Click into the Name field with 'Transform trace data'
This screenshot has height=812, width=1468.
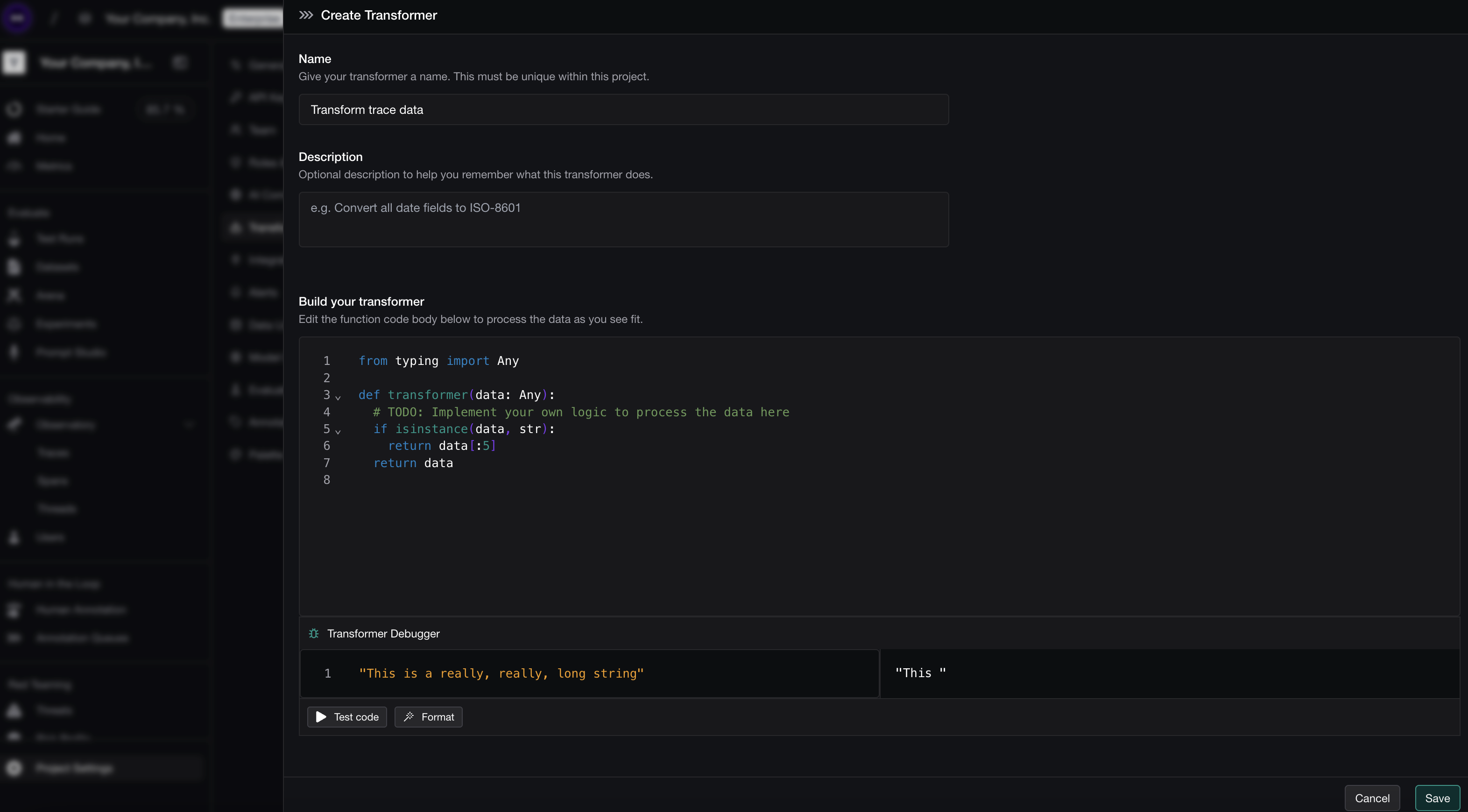pyautogui.click(x=623, y=109)
